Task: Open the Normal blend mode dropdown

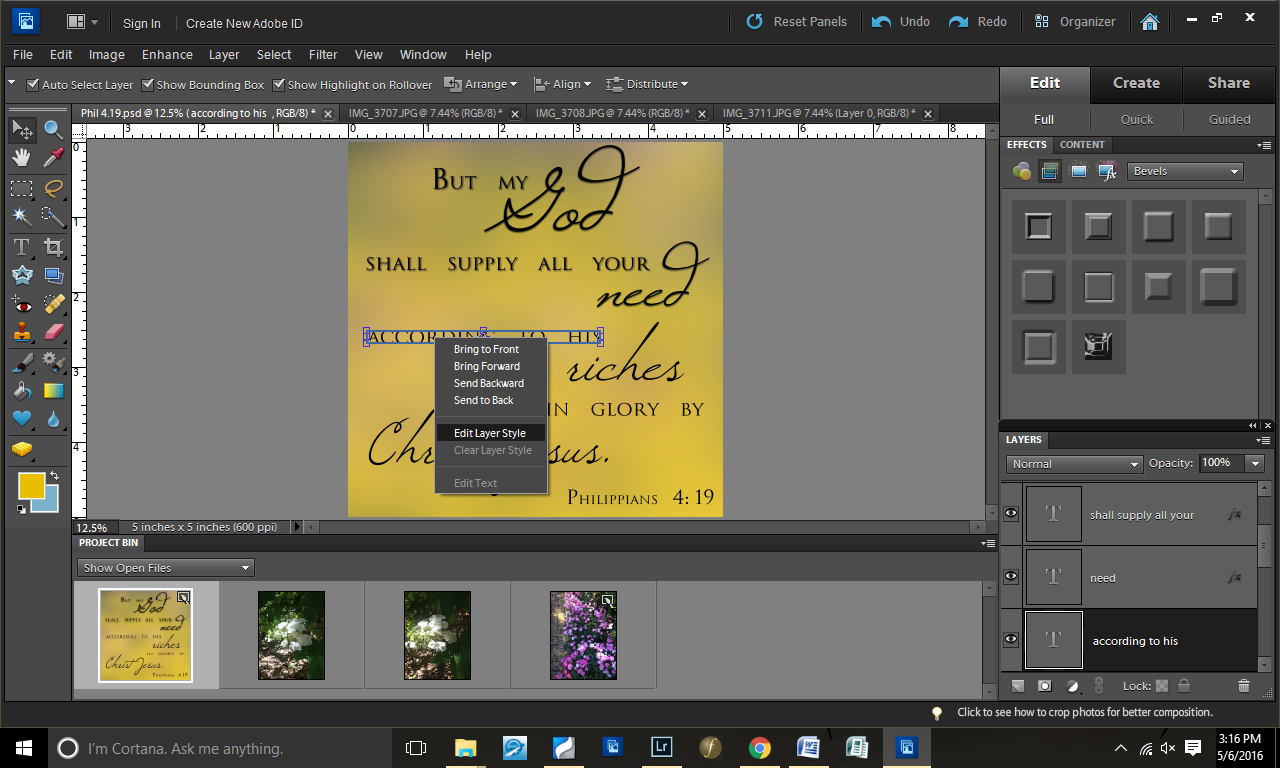Action: (x=1074, y=464)
